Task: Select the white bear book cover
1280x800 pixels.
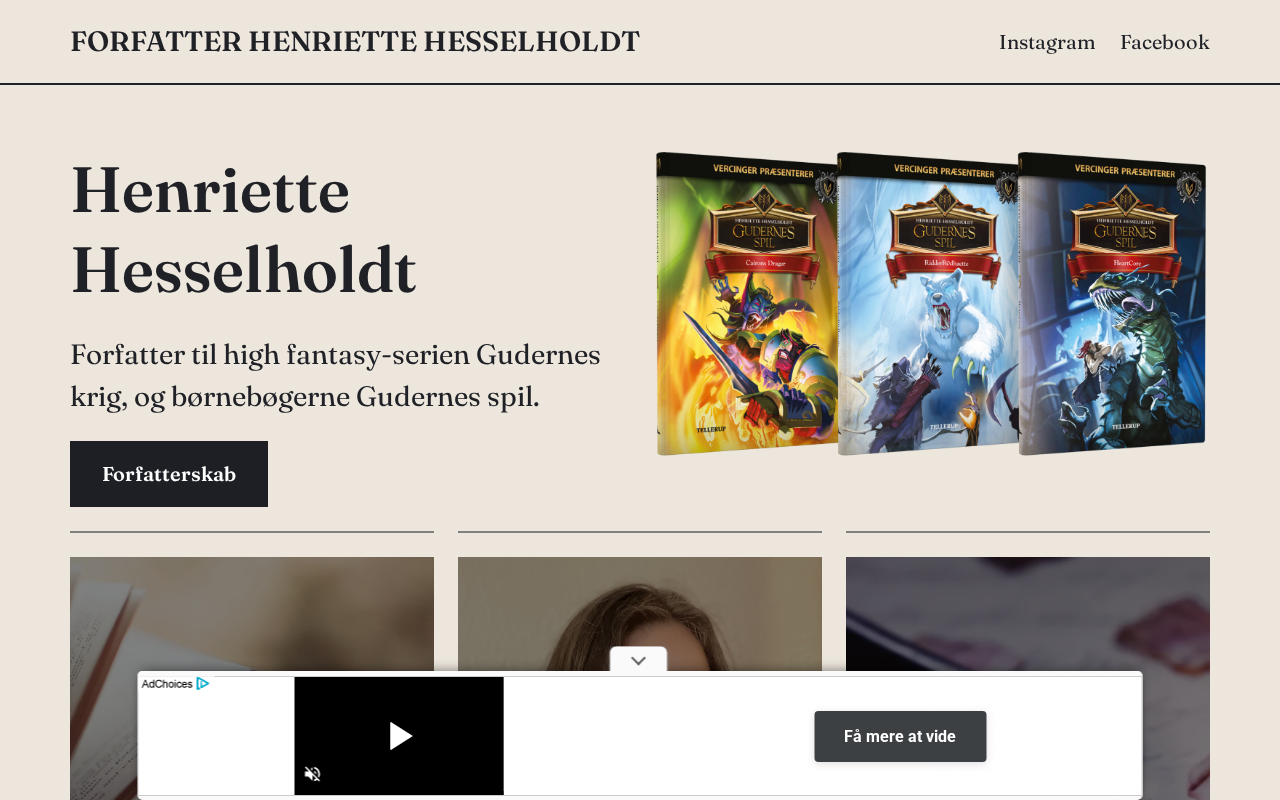Action: click(927, 304)
